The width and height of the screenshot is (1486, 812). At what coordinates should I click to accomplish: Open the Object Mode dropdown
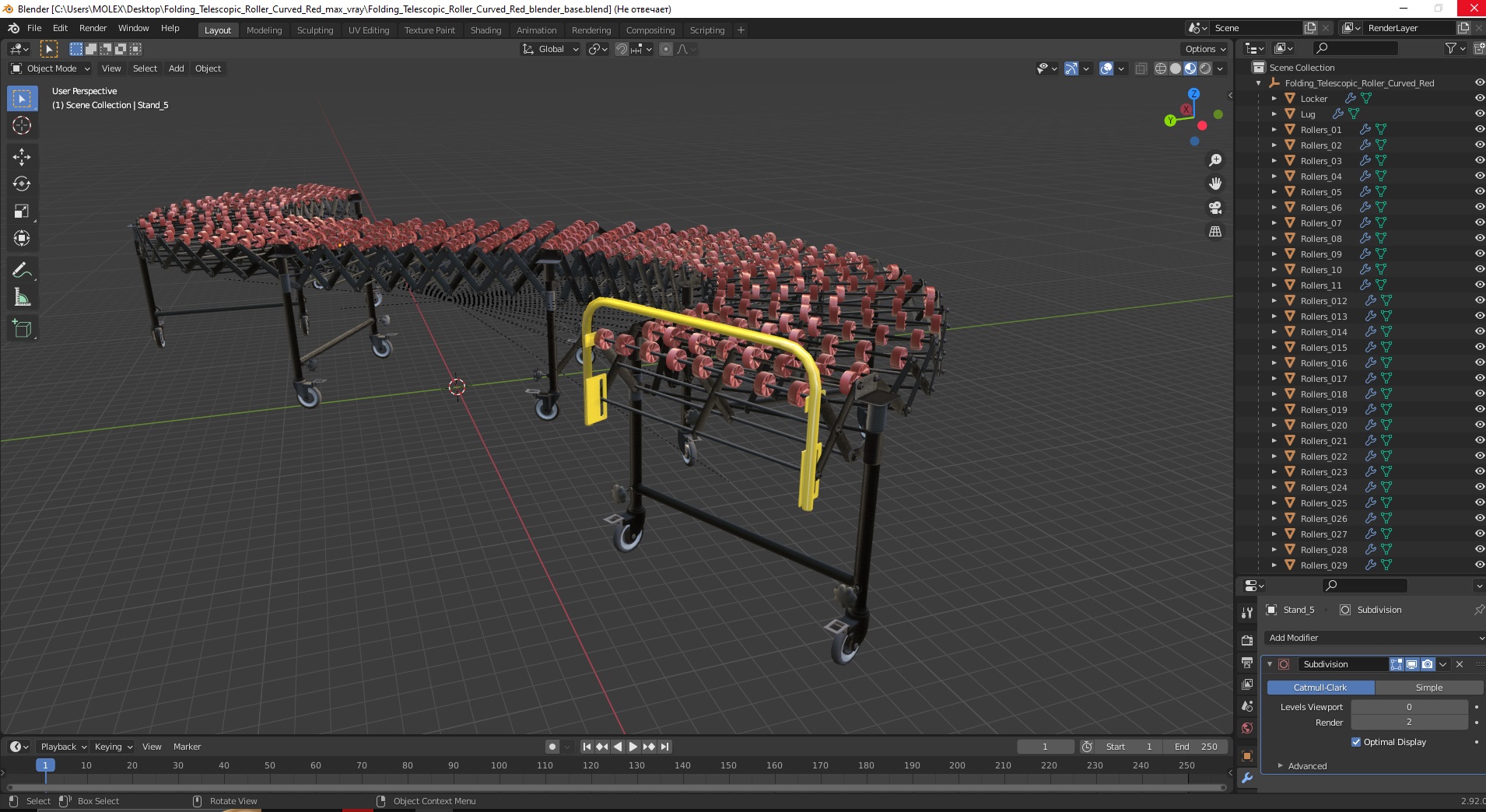click(x=51, y=68)
